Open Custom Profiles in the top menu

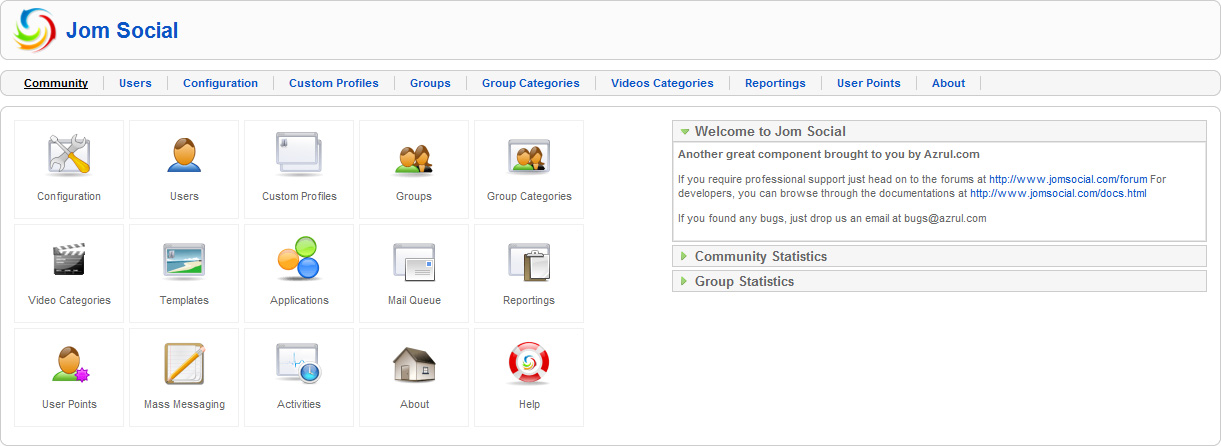[334, 83]
